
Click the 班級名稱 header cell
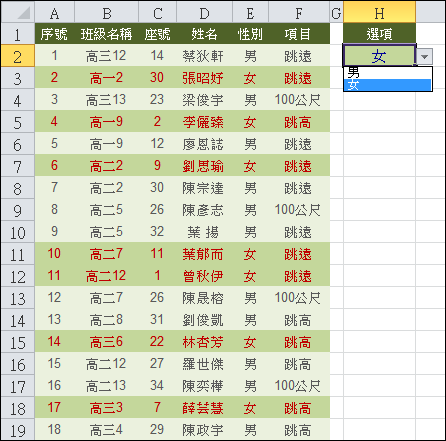point(106,34)
